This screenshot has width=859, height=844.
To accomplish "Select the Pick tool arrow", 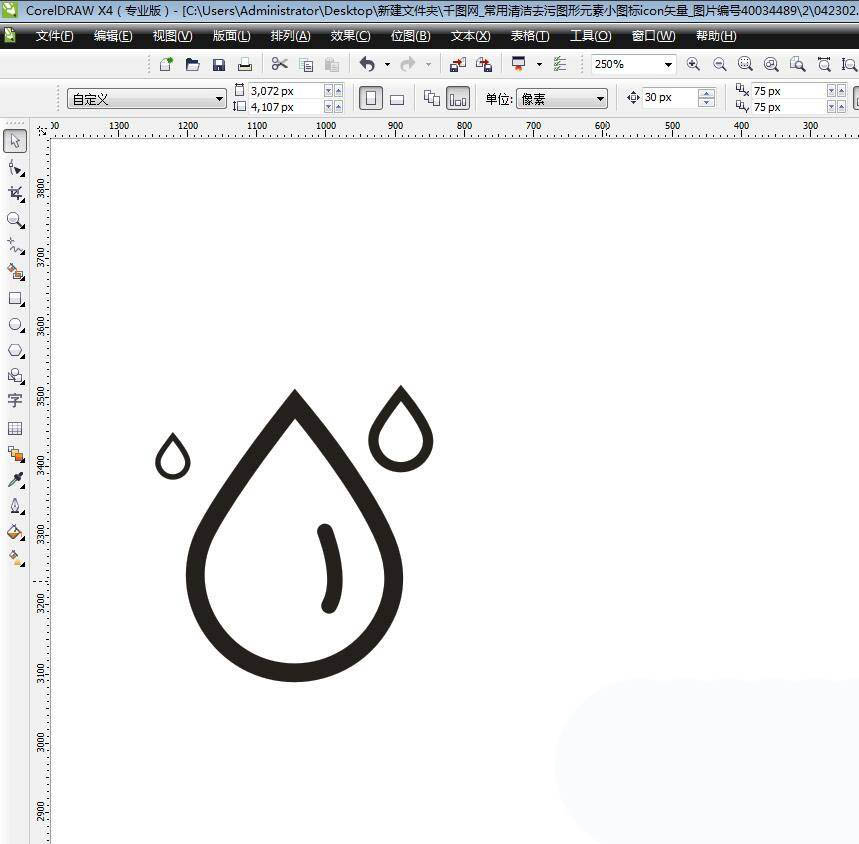I will [x=15, y=141].
